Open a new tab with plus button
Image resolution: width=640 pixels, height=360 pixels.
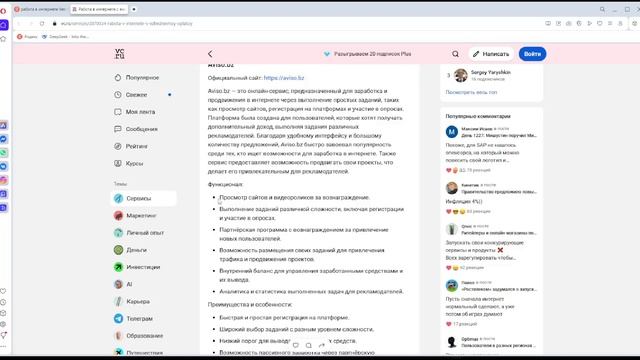click(134, 9)
